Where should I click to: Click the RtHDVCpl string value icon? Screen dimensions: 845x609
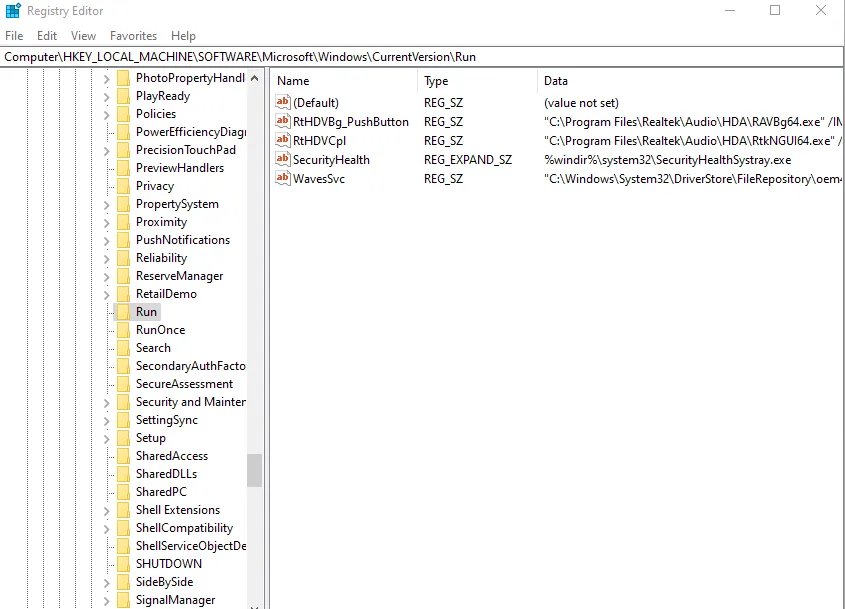(283, 140)
